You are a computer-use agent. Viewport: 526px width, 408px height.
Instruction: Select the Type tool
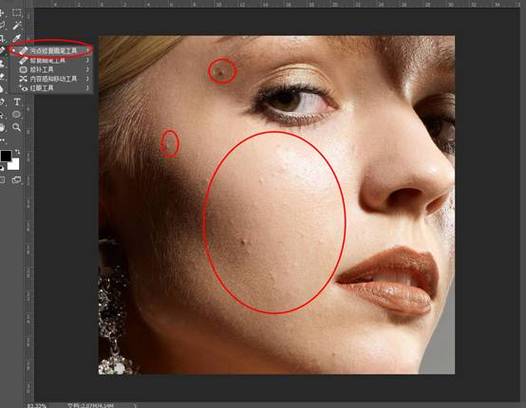point(16,102)
